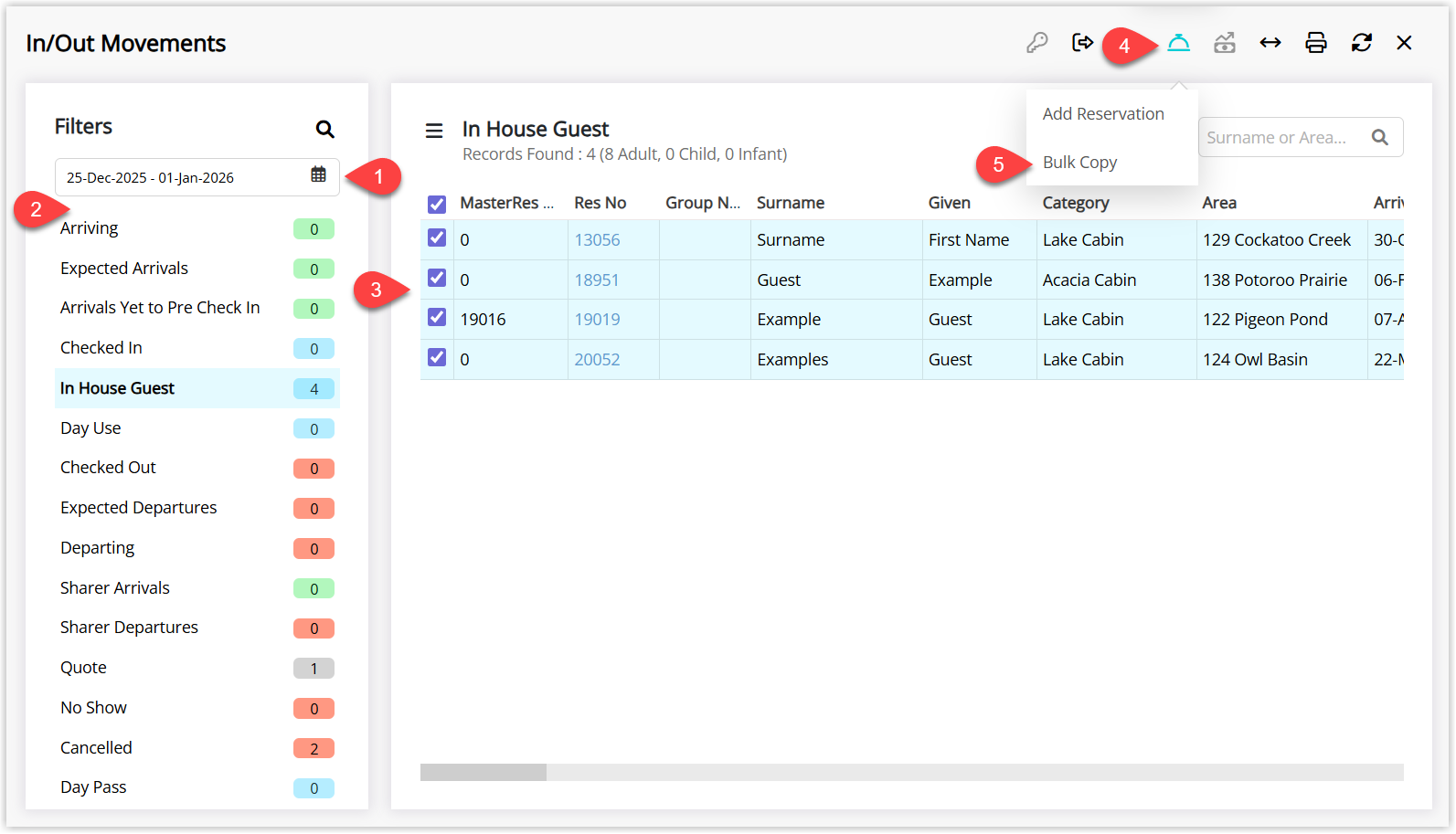Open reservation number 18951 link
1456x834 pixels.
597,280
